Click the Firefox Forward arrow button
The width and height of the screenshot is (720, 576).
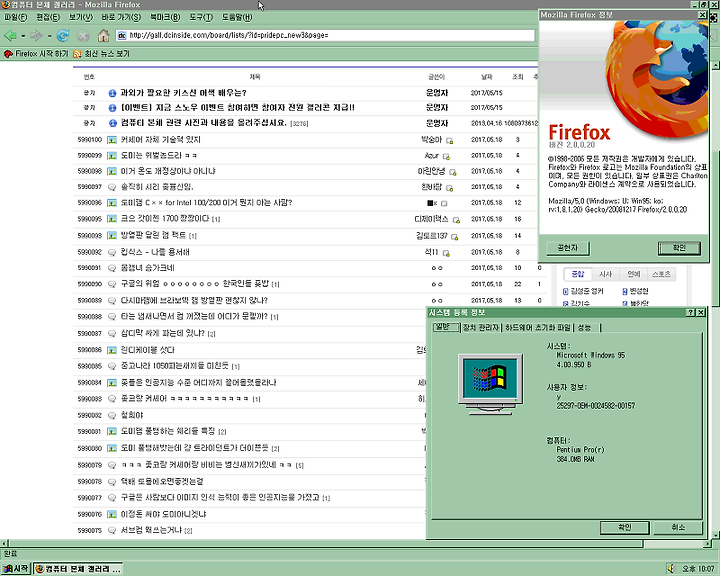(36, 35)
